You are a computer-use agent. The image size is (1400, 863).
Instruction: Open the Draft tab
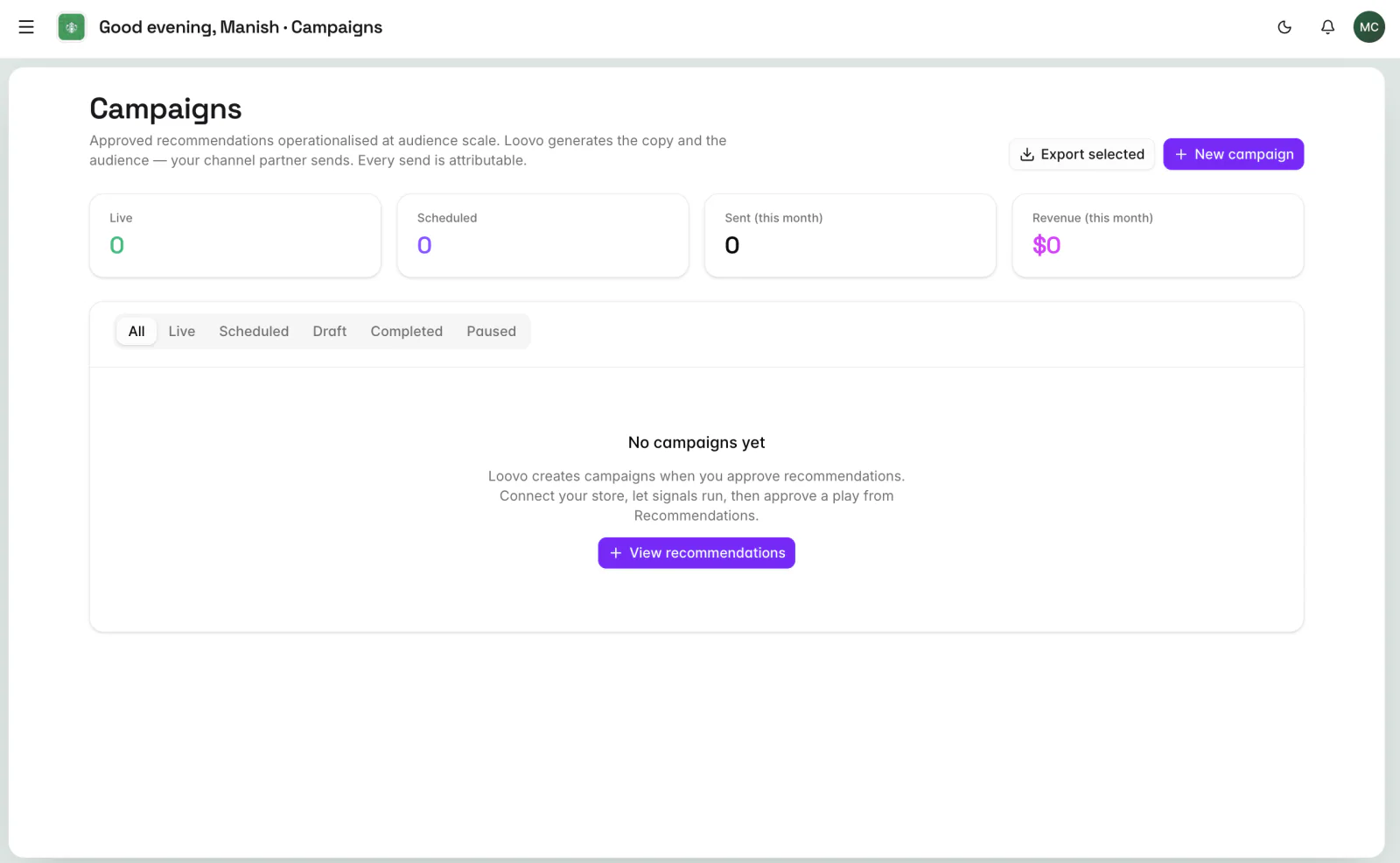330,331
